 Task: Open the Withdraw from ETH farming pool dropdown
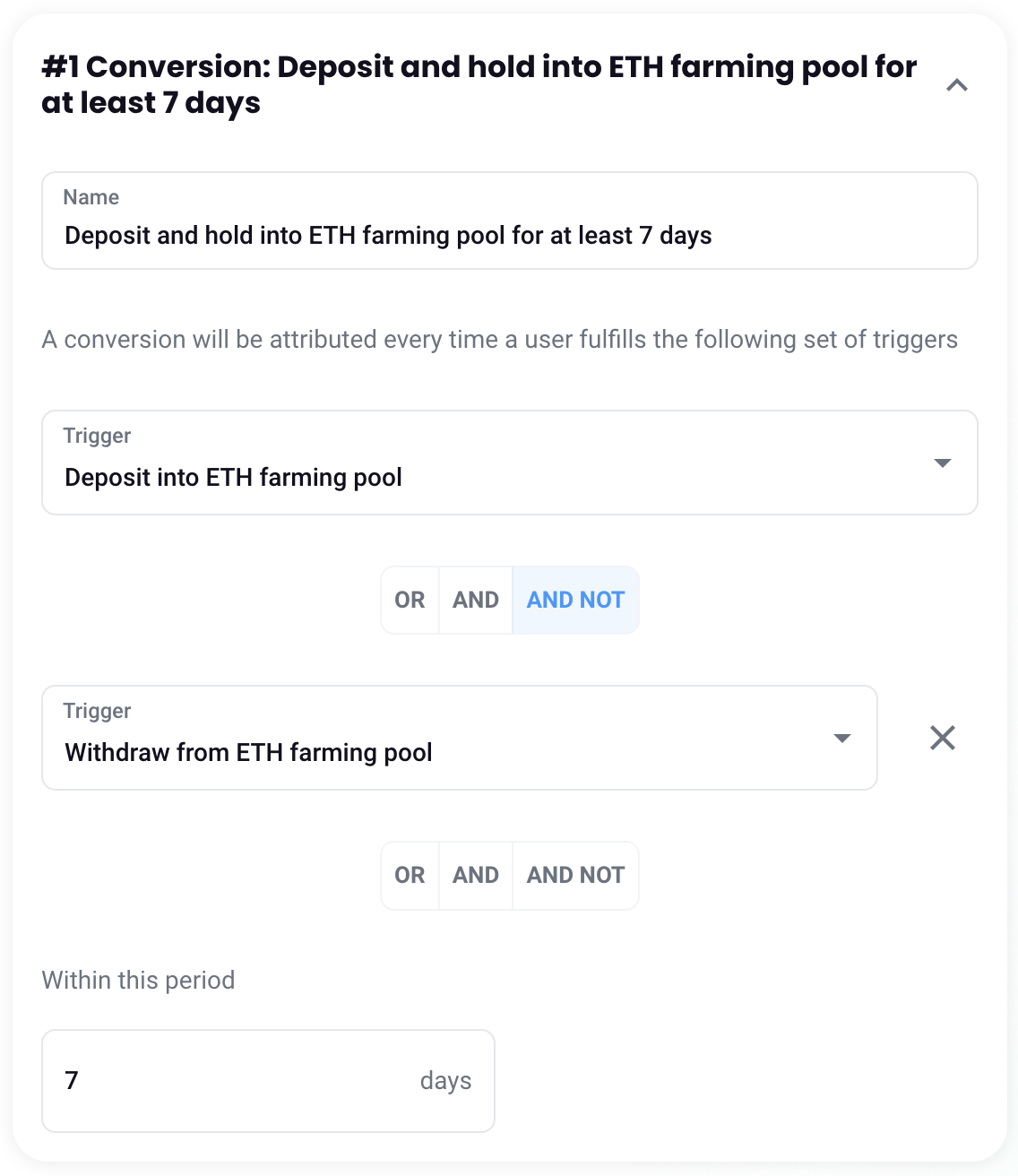coord(439,752)
